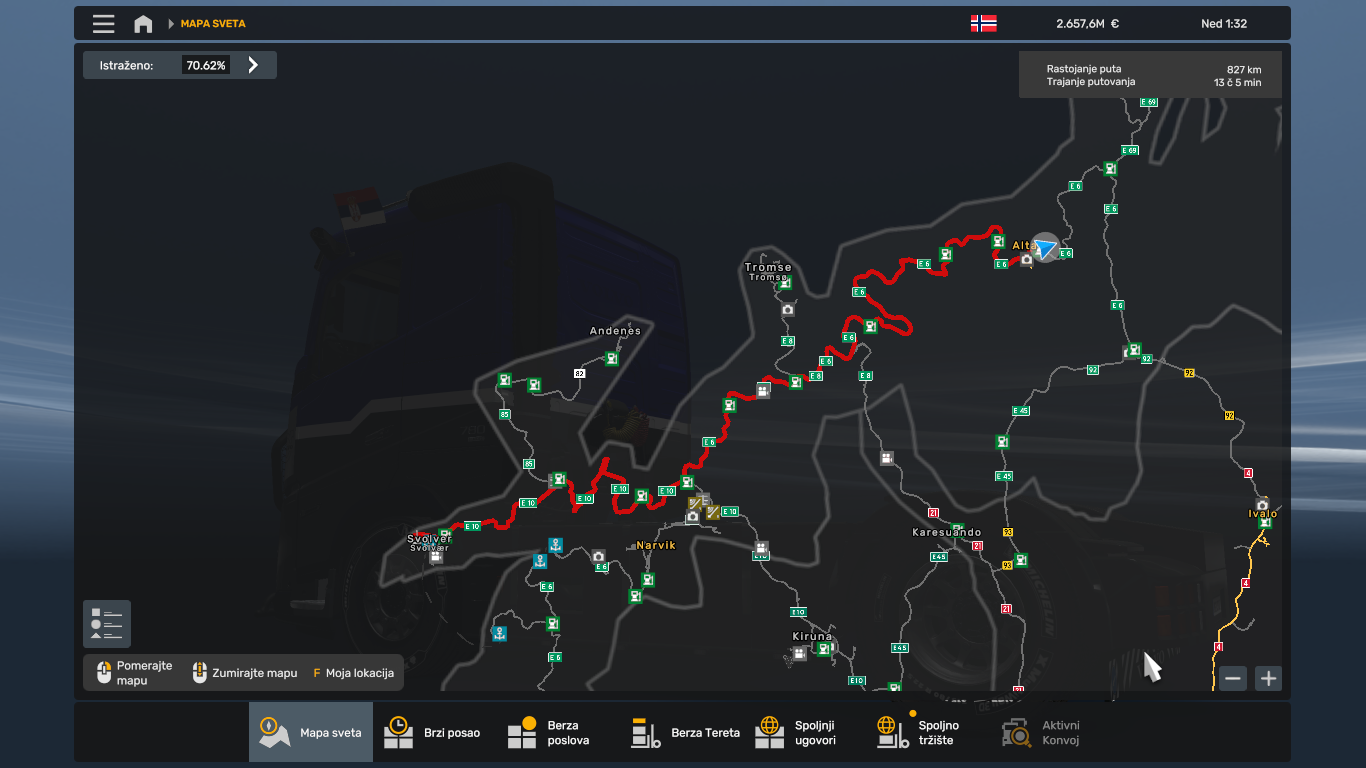Expand the Istraženo exploration stats arrow
The width and height of the screenshot is (1366, 768).
[253, 65]
